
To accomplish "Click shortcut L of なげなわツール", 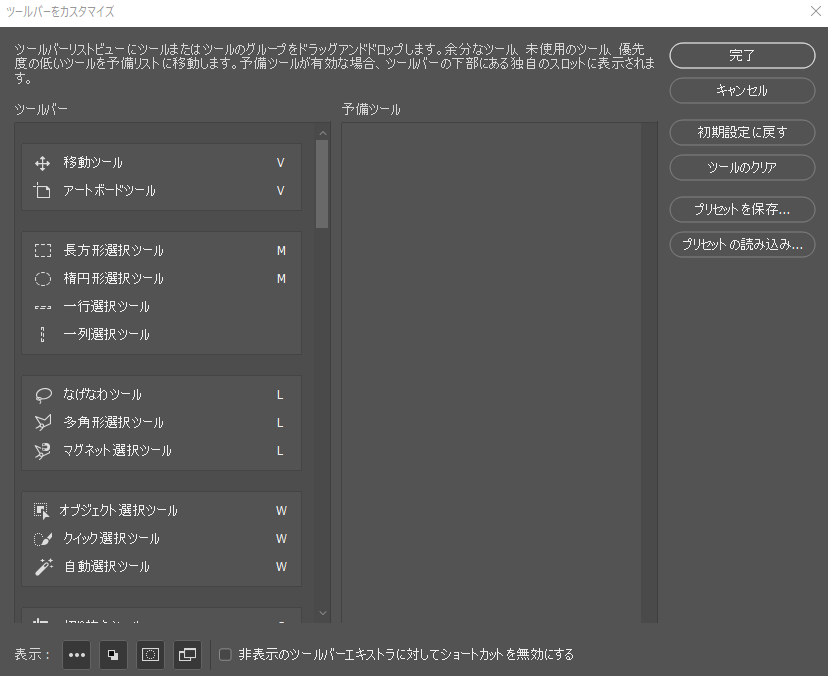I will coord(280,395).
